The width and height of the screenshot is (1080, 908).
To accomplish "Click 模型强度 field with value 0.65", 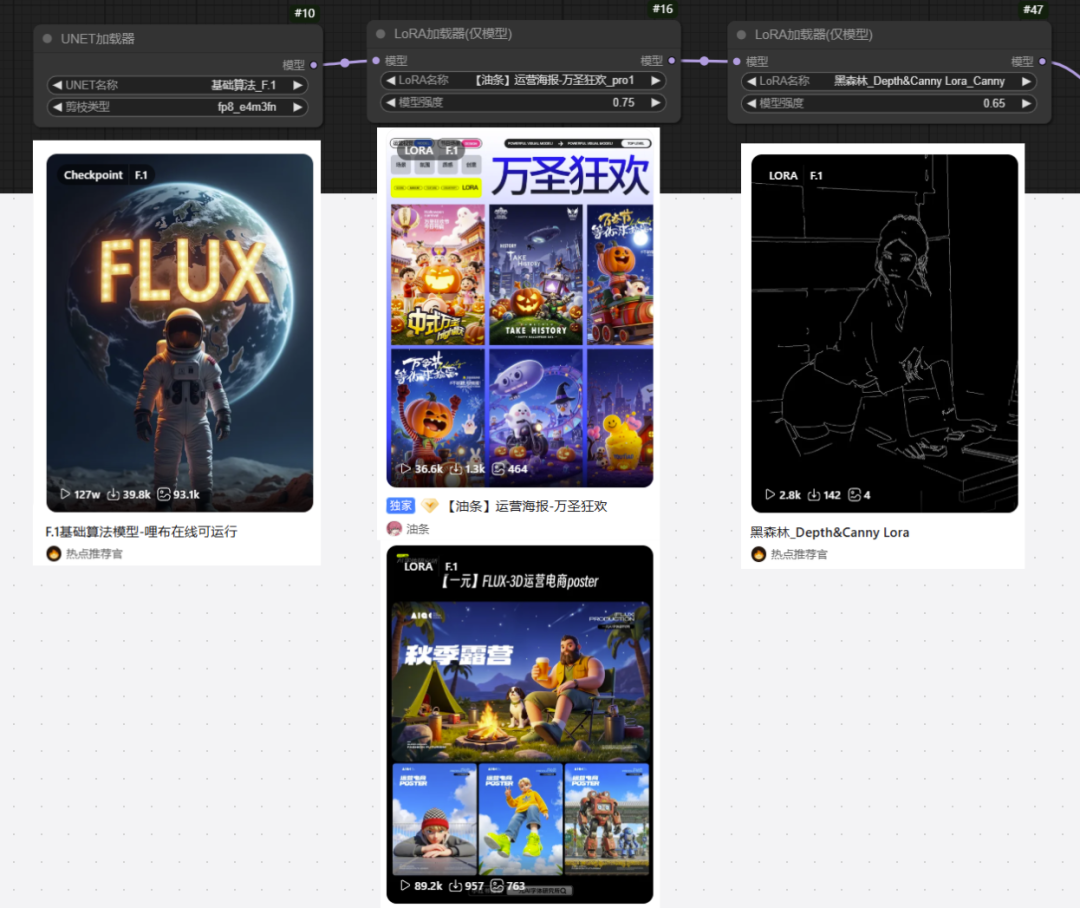I will (889, 103).
